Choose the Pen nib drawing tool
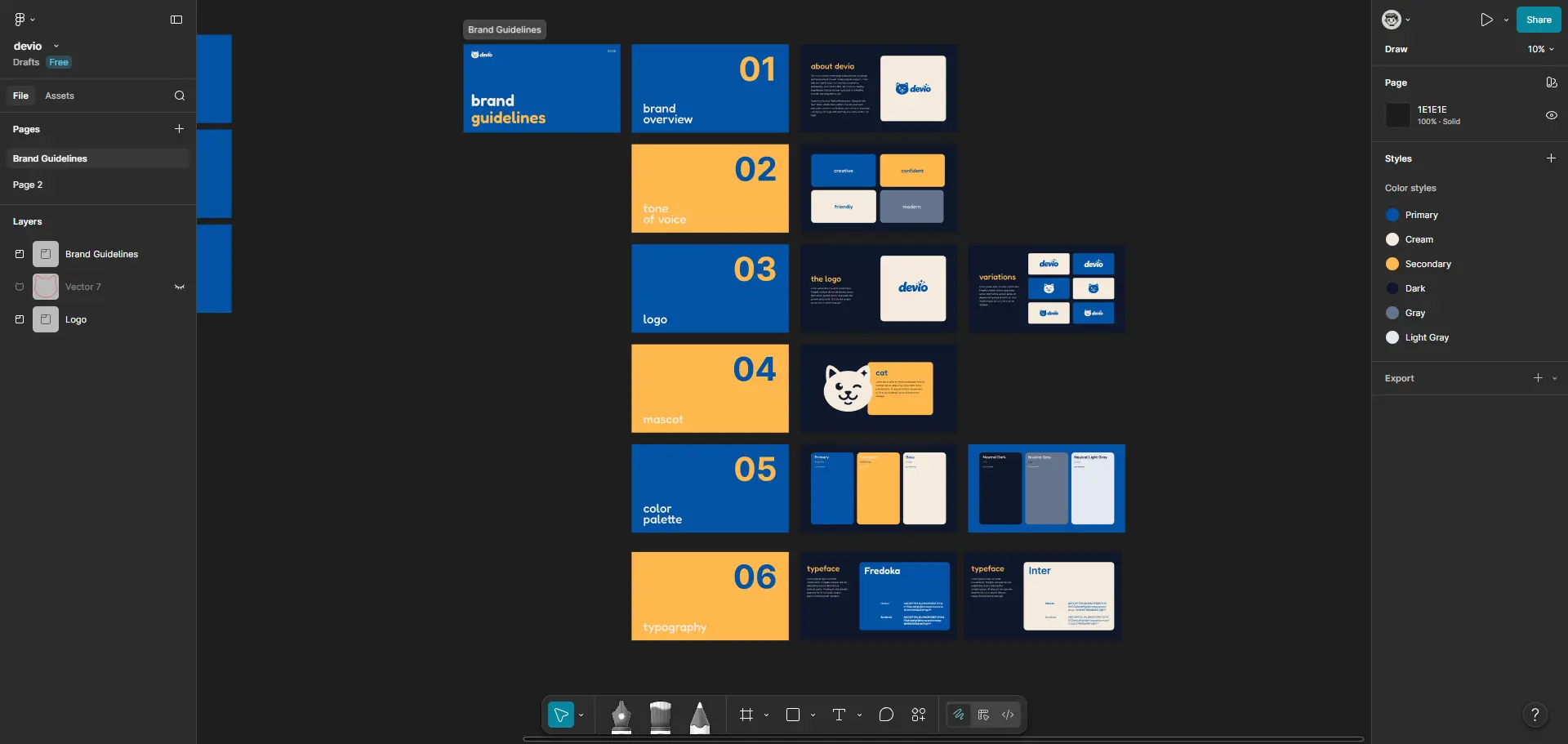 click(x=621, y=716)
